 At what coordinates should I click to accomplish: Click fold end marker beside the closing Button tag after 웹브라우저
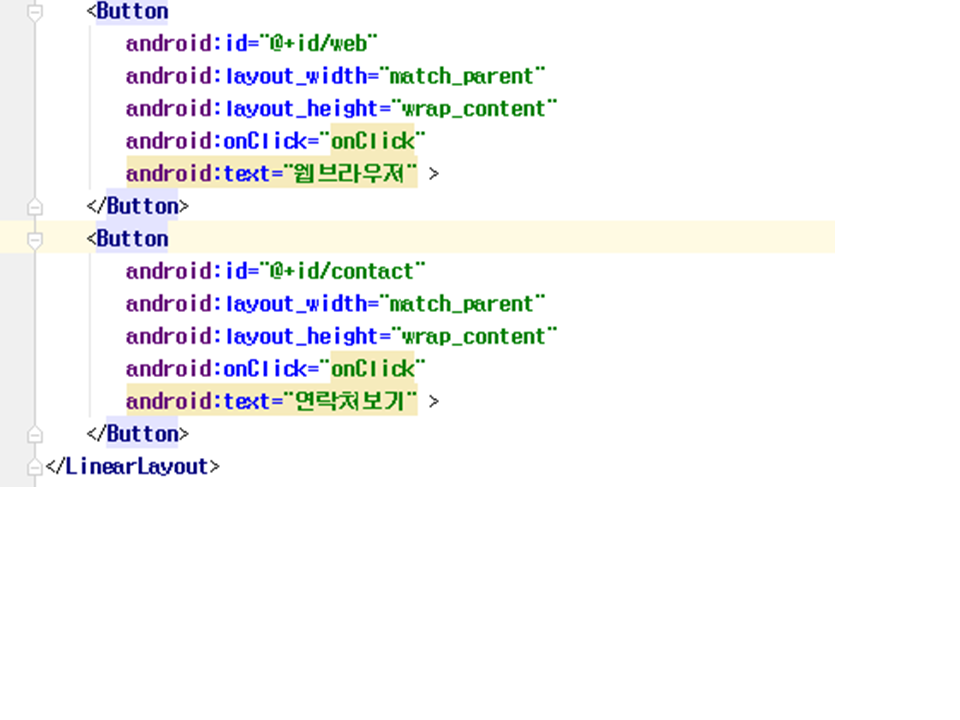pyautogui.click(x=35, y=206)
